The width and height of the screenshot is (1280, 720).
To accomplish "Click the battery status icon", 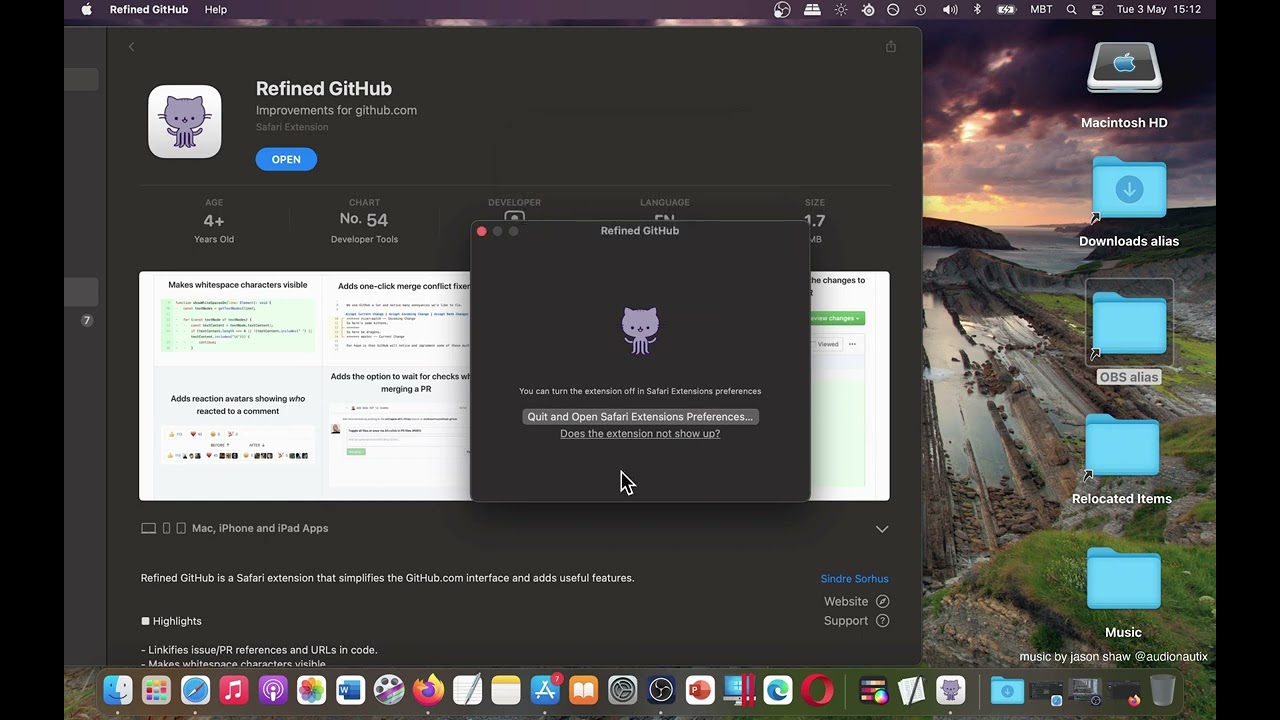I will (1006, 9).
